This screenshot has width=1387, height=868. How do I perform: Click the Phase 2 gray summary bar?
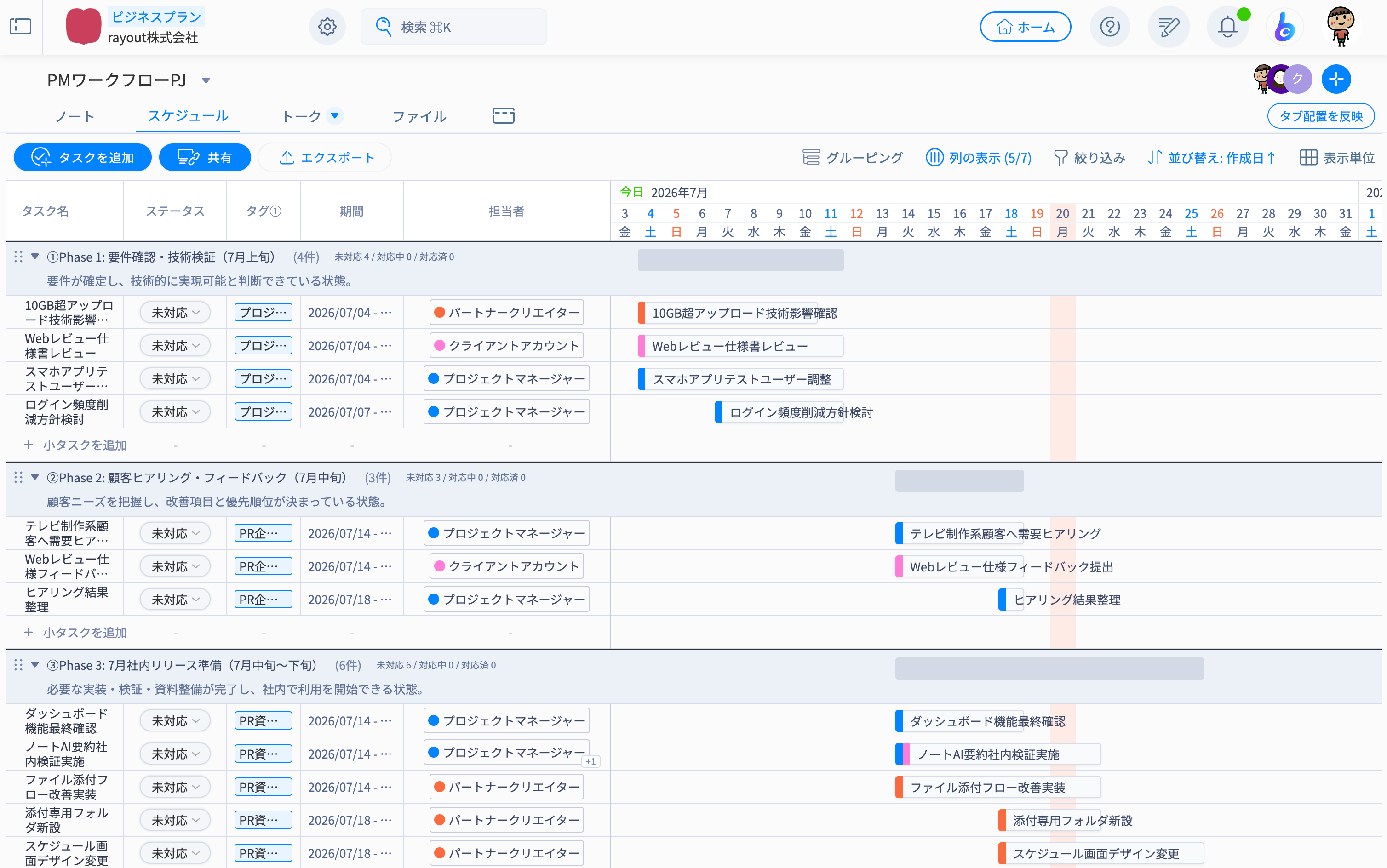tap(959, 481)
